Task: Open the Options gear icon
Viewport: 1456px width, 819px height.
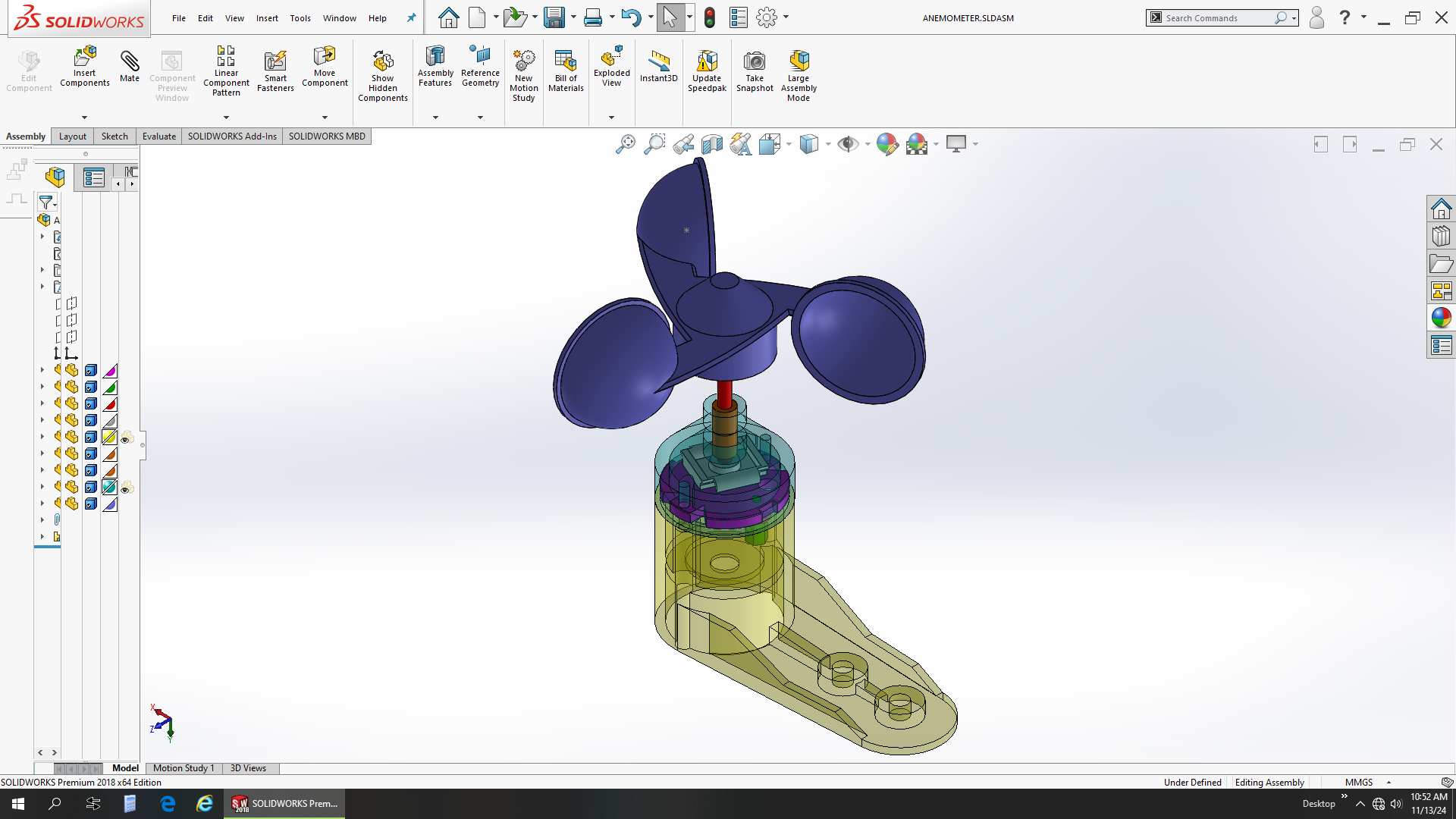Action: click(767, 17)
